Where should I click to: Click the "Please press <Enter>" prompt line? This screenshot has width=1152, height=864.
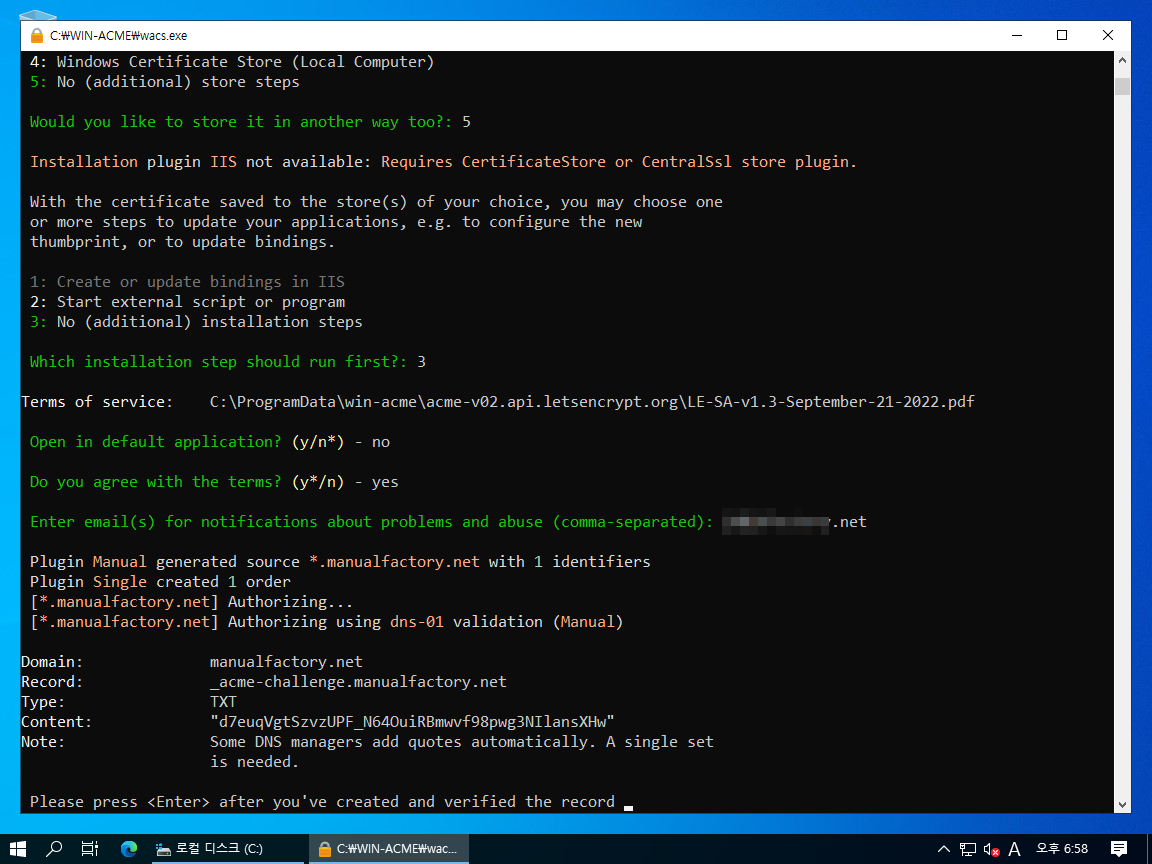(x=323, y=802)
